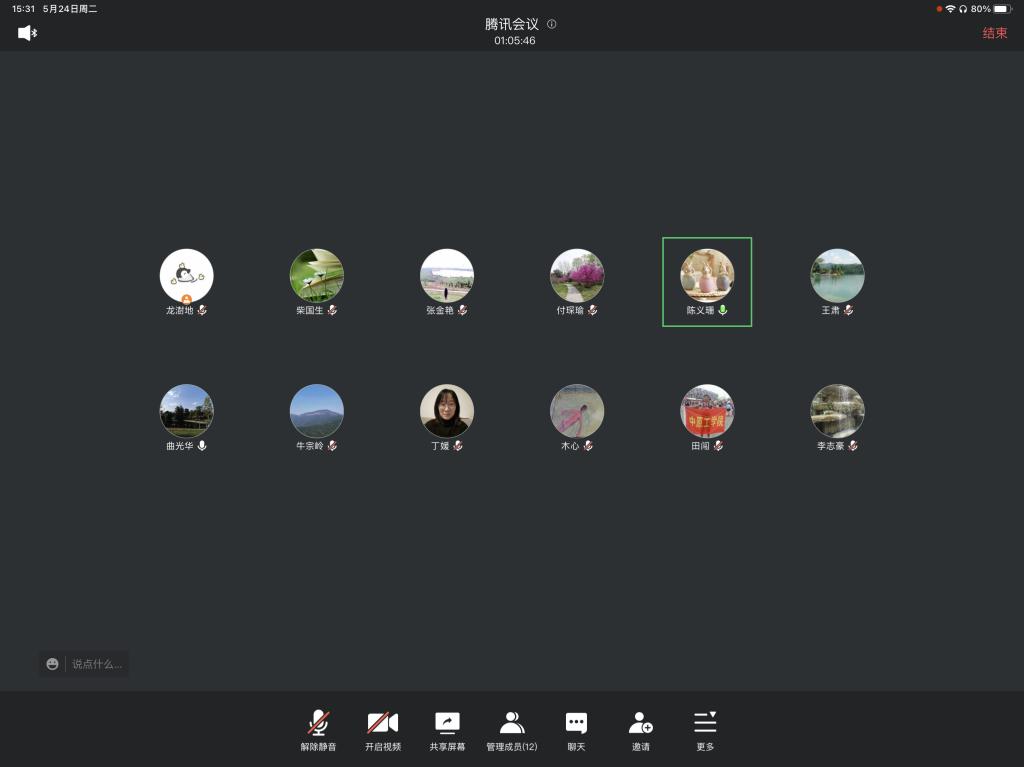
Task: Tap 丁媛's profile photo
Action: pyautogui.click(x=447, y=410)
